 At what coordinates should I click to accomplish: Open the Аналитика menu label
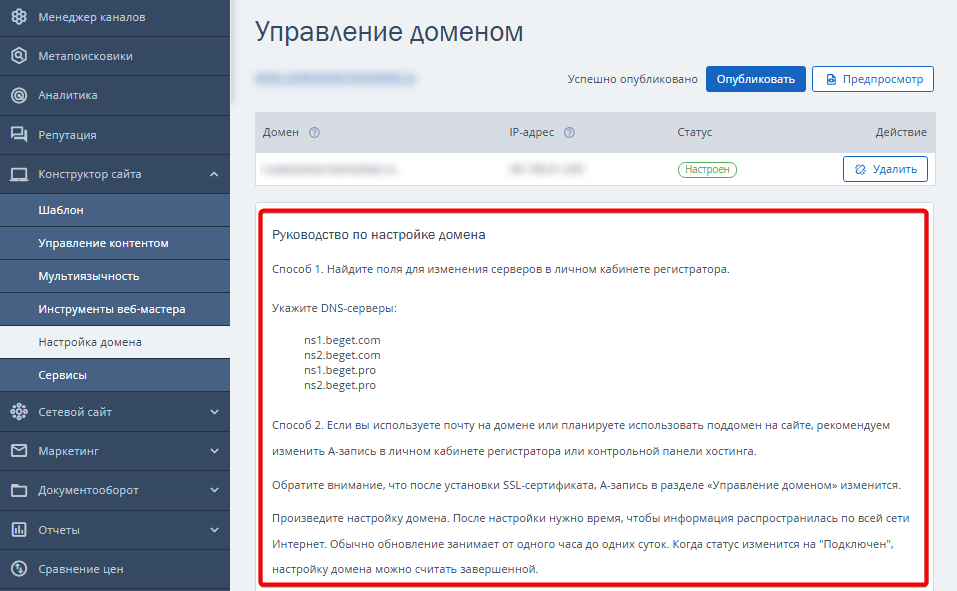click(x=68, y=95)
